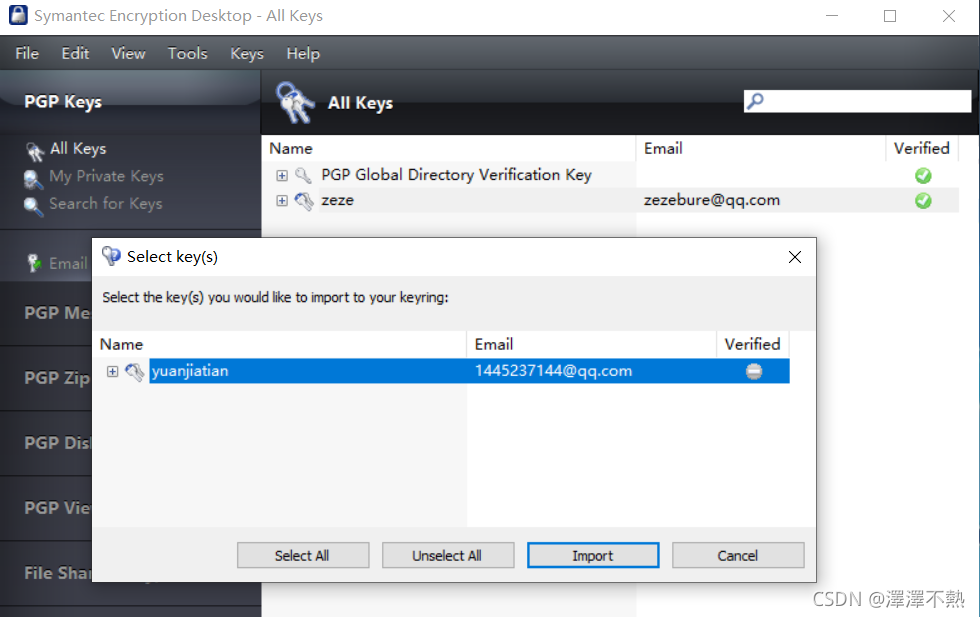980x617 pixels.
Task: Sort dialog list by Verified column
Action: click(752, 344)
